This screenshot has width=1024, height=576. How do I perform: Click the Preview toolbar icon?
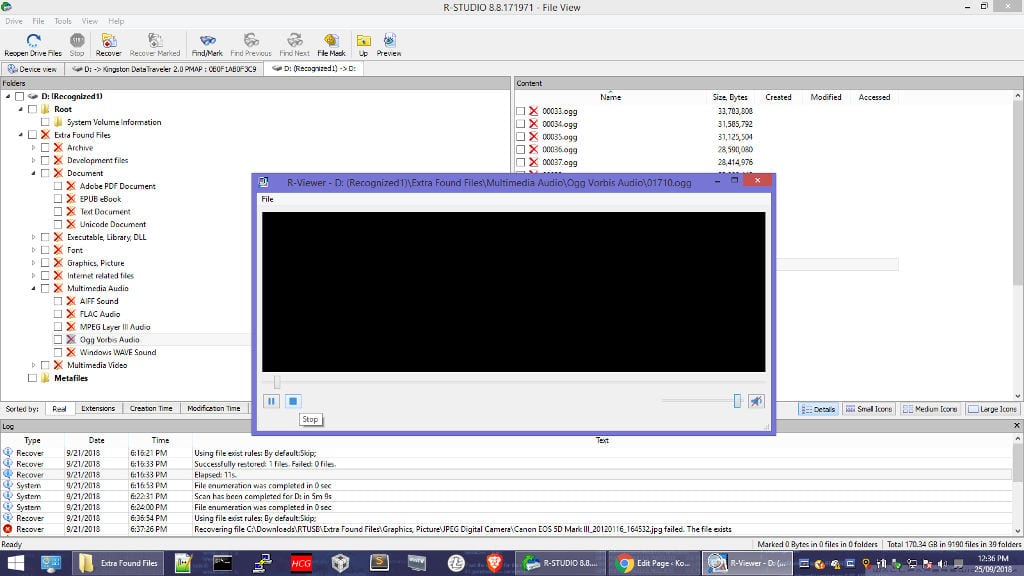tap(388, 41)
